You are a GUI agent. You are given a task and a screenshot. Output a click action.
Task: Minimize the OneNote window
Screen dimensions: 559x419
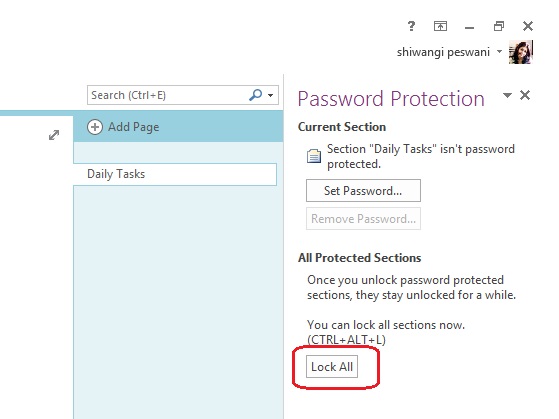coord(470,27)
